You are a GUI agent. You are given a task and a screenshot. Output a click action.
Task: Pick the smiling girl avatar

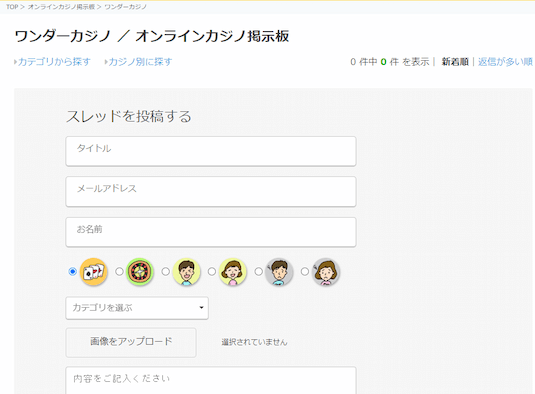pos(233,272)
